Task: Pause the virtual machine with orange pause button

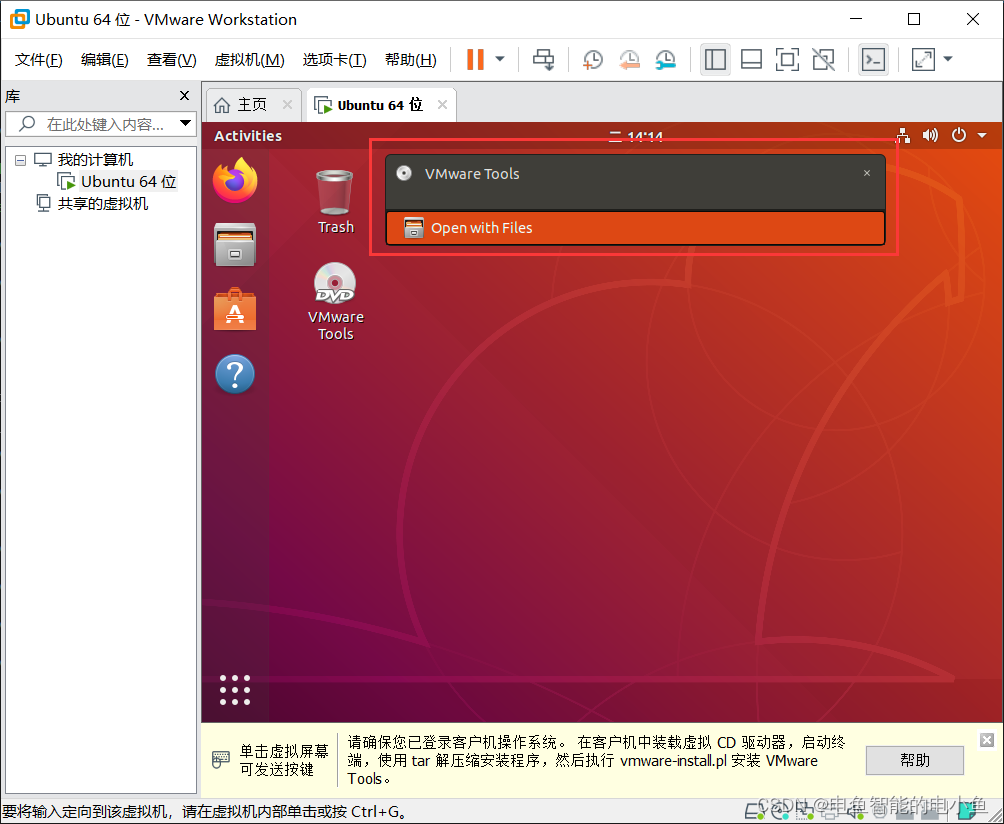Action: 475,60
